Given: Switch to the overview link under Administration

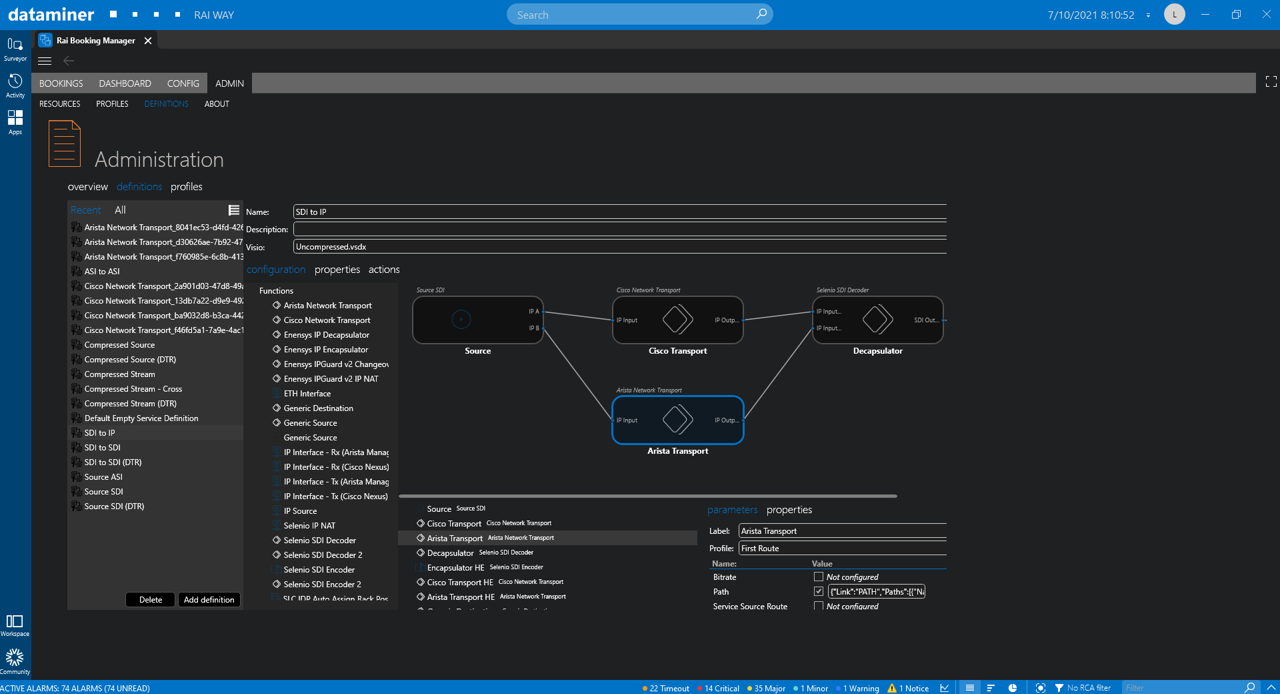Looking at the screenshot, I should pos(88,187).
